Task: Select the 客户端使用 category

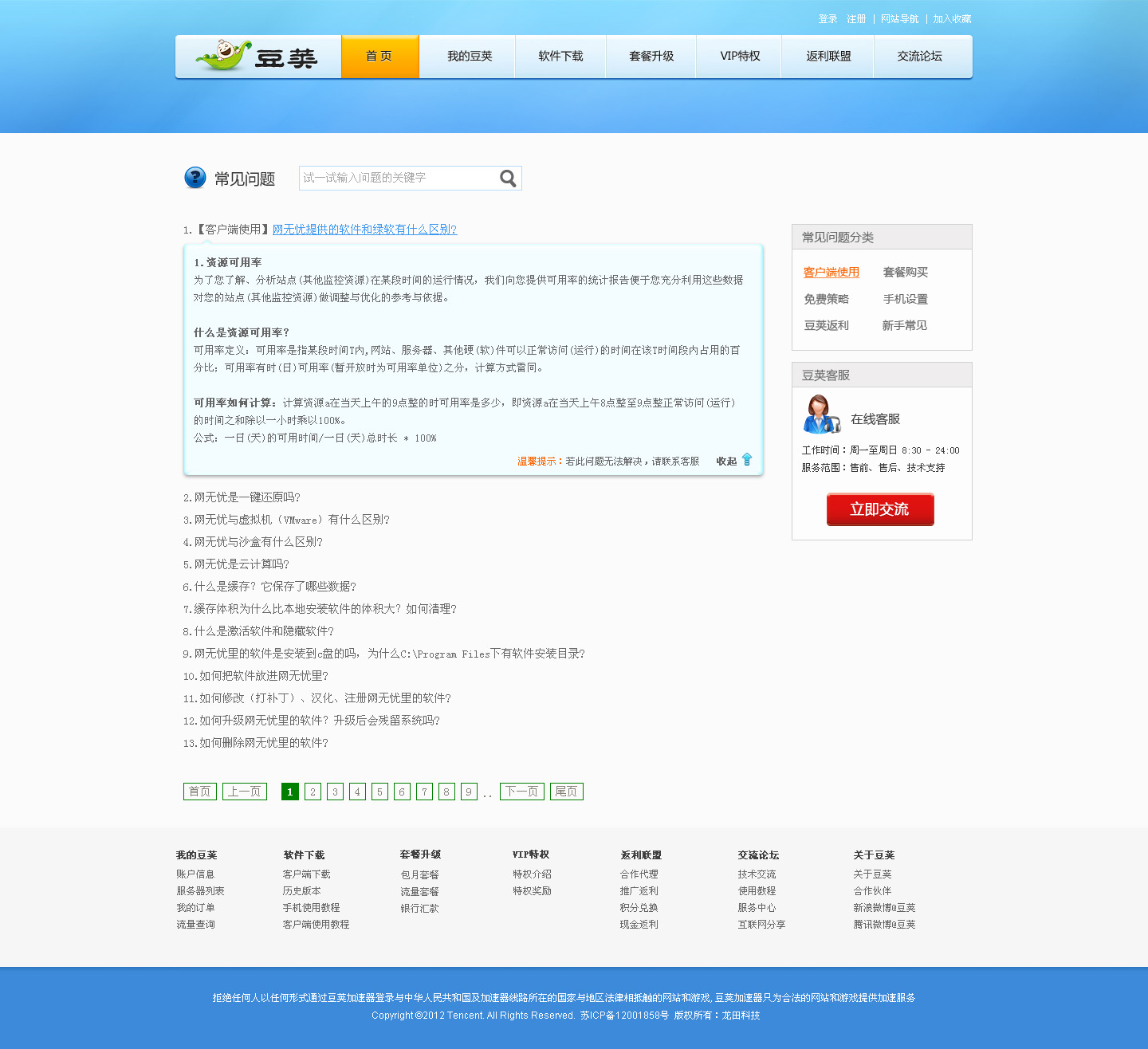Action: (x=832, y=273)
